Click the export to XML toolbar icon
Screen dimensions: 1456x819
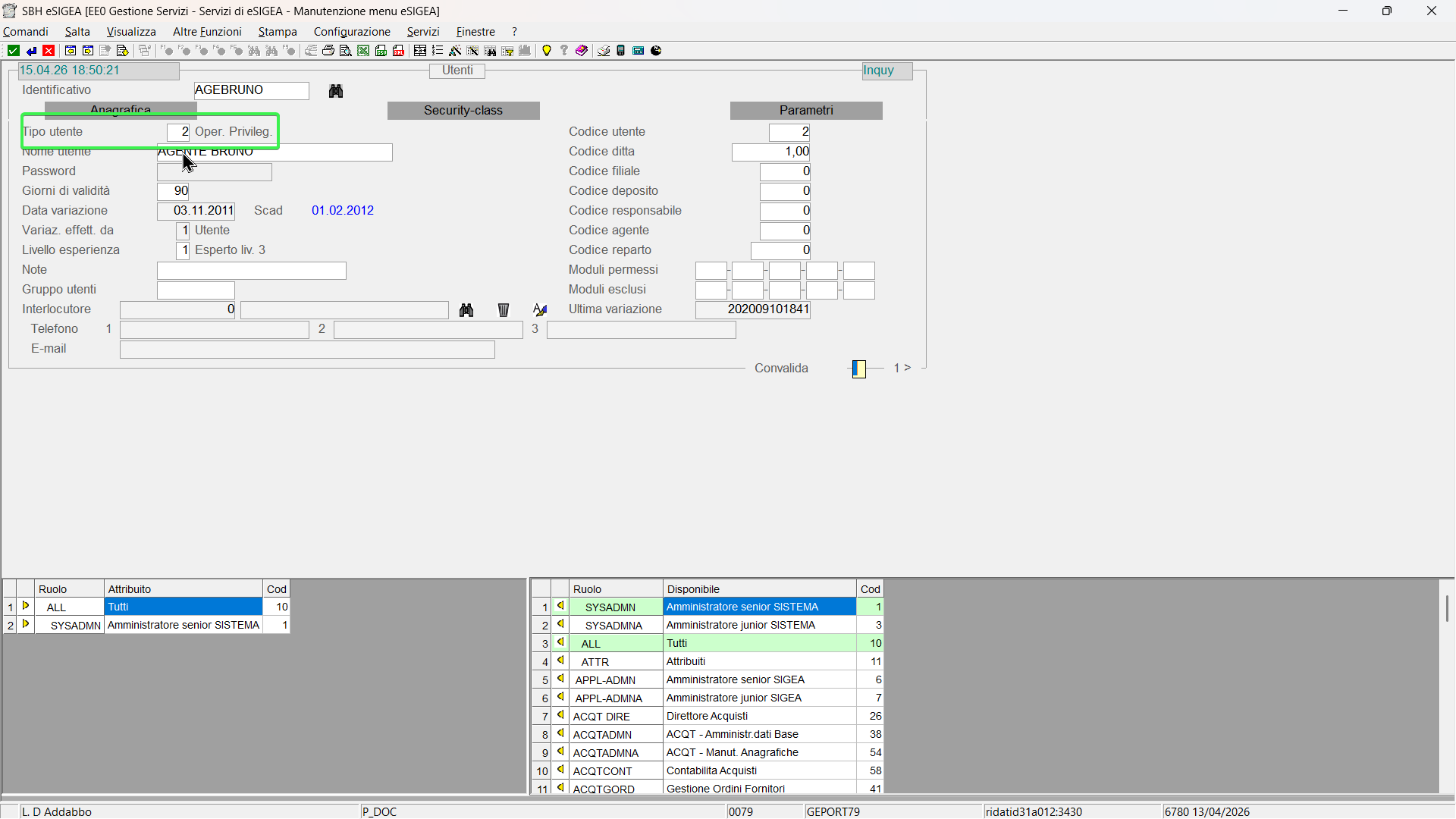(398, 51)
